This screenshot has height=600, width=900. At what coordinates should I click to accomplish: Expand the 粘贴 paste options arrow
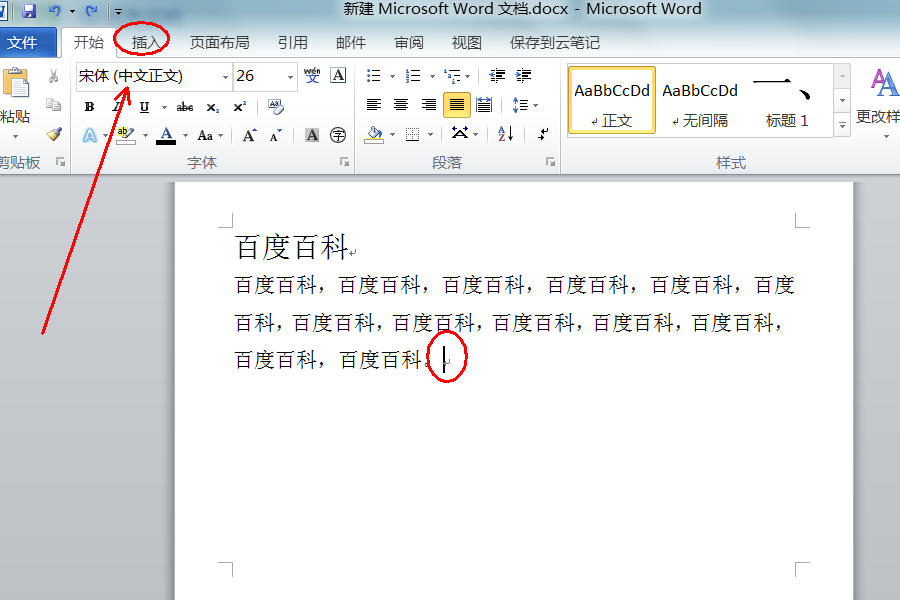[15, 137]
